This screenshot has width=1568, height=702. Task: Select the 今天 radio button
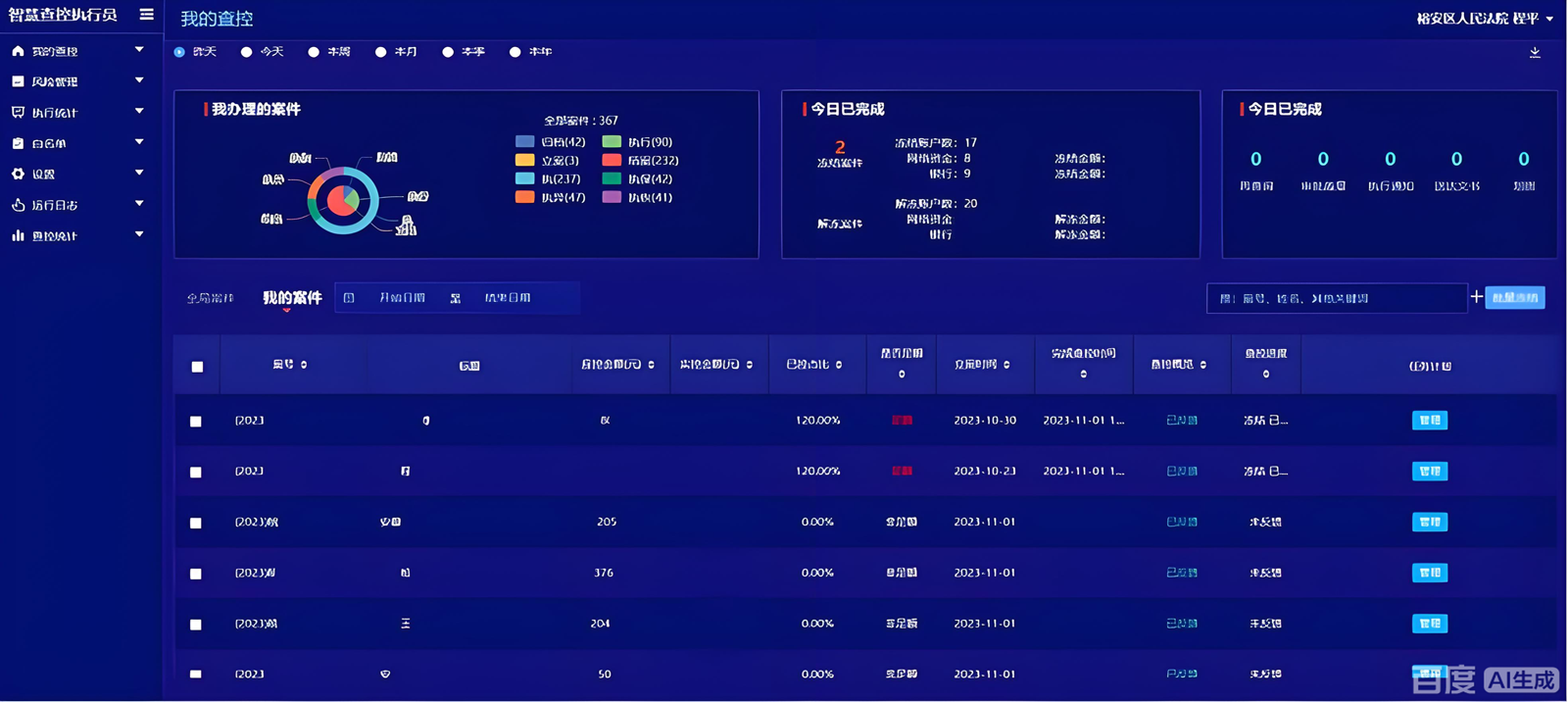click(247, 52)
